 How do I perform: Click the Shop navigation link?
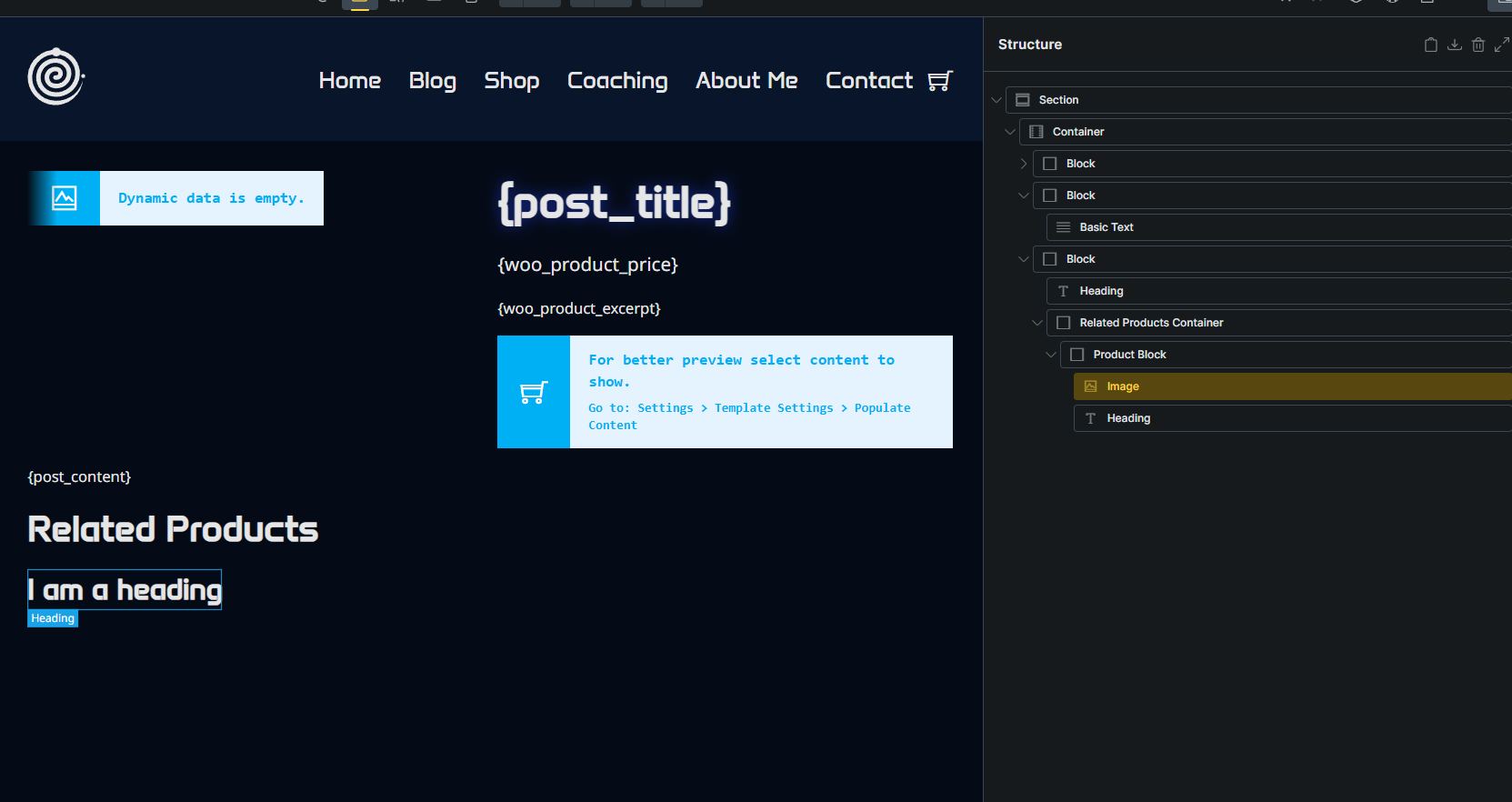[x=512, y=81]
